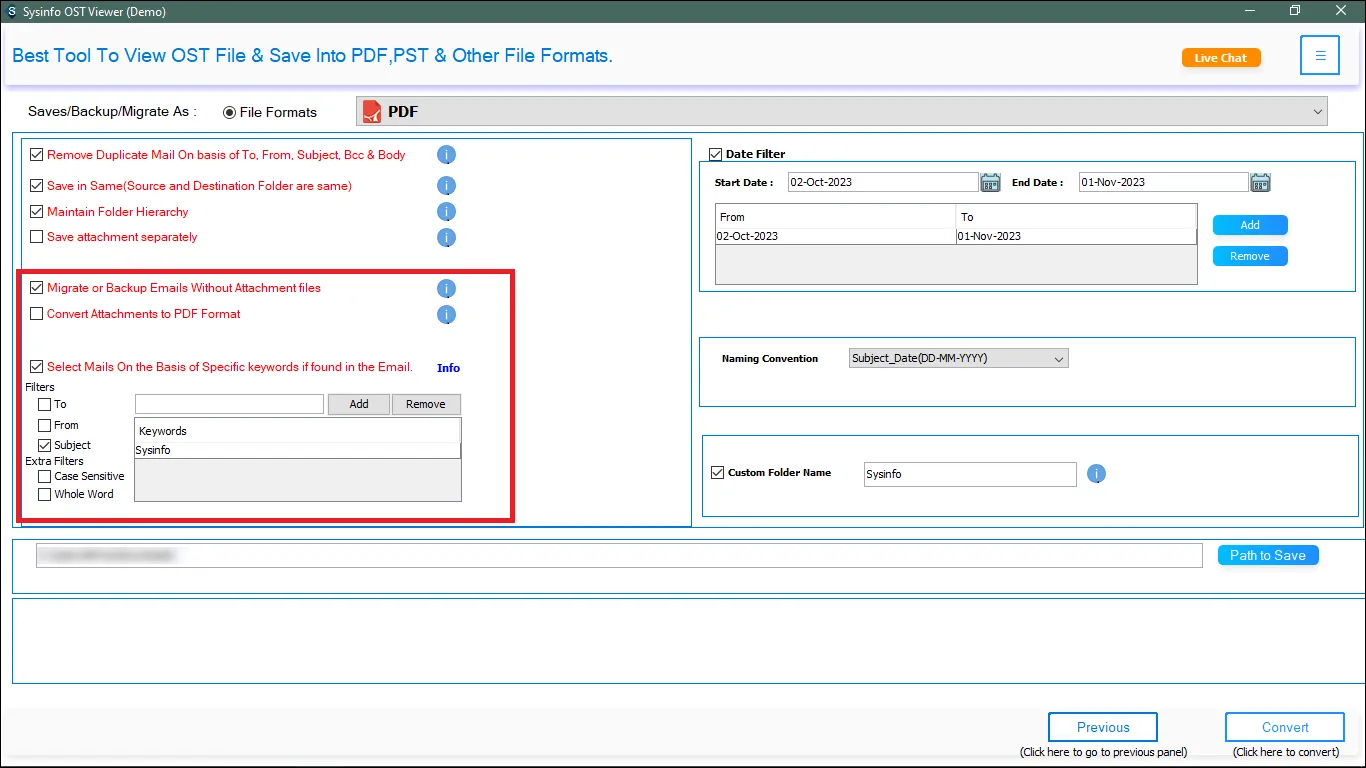The width and height of the screenshot is (1366, 768).
Task: Click info icon beside Save attachment separately
Action: (447, 238)
